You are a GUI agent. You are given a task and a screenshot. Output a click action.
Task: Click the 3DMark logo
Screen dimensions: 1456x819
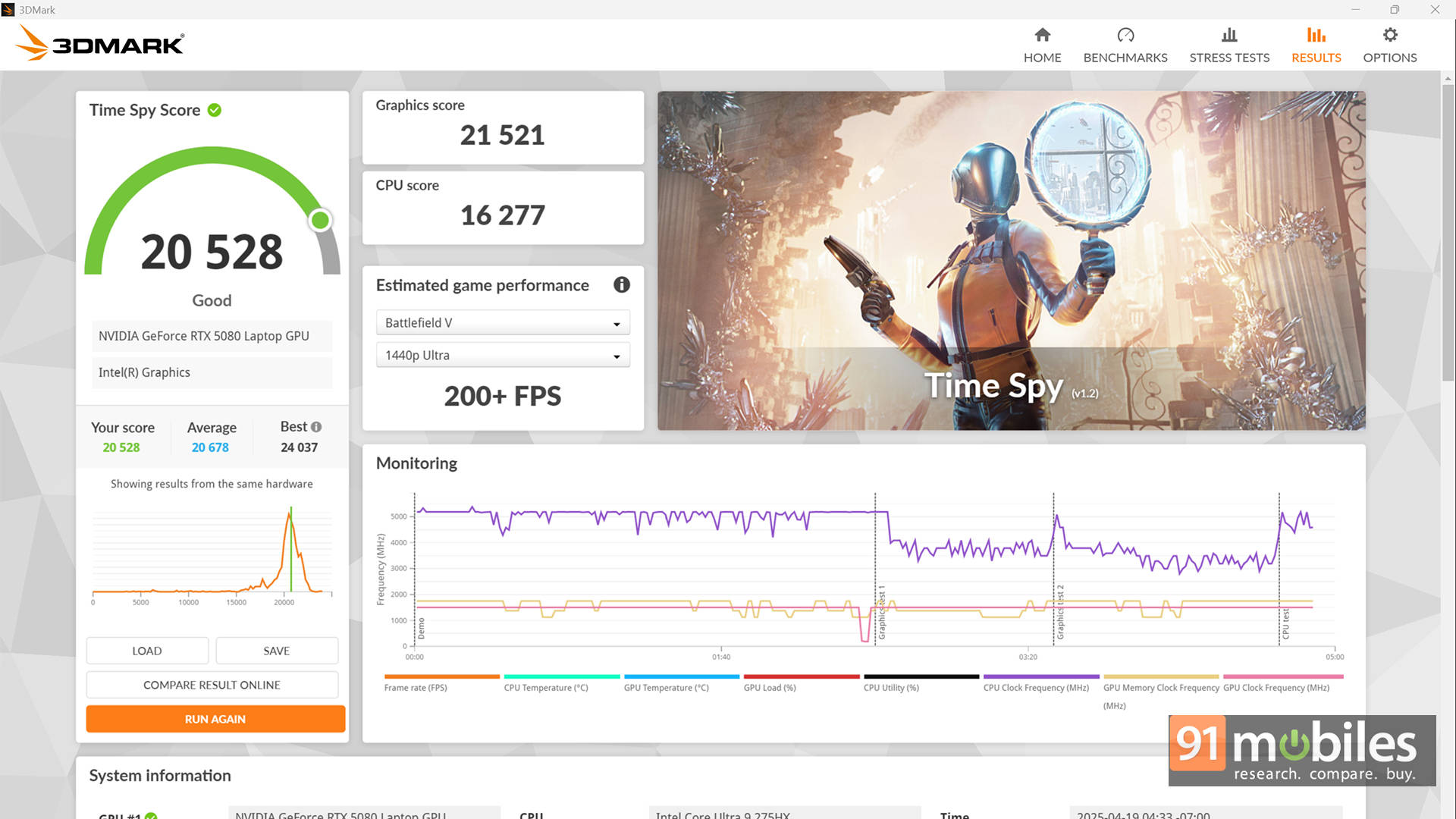pyautogui.click(x=99, y=43)
